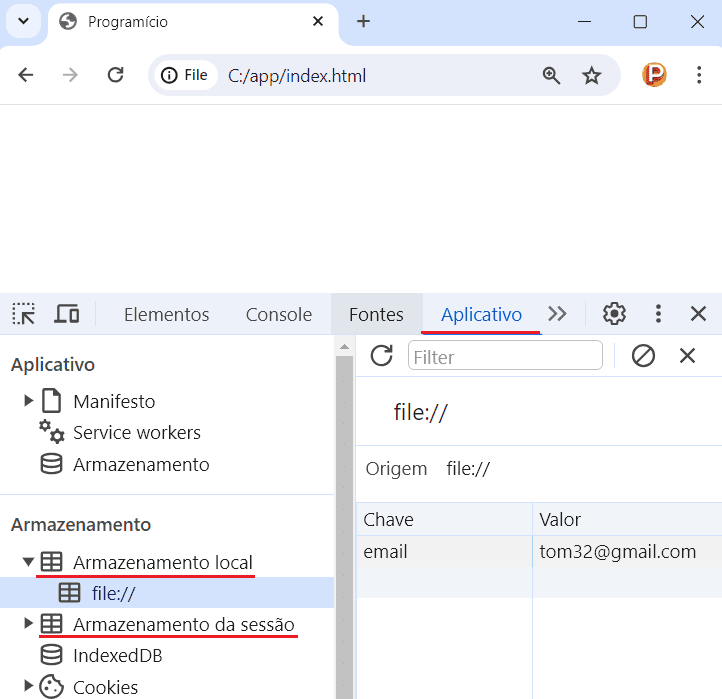View site information File badge
Image resolution: width=722 pixels, height=699 pixels.
(185, 75)
